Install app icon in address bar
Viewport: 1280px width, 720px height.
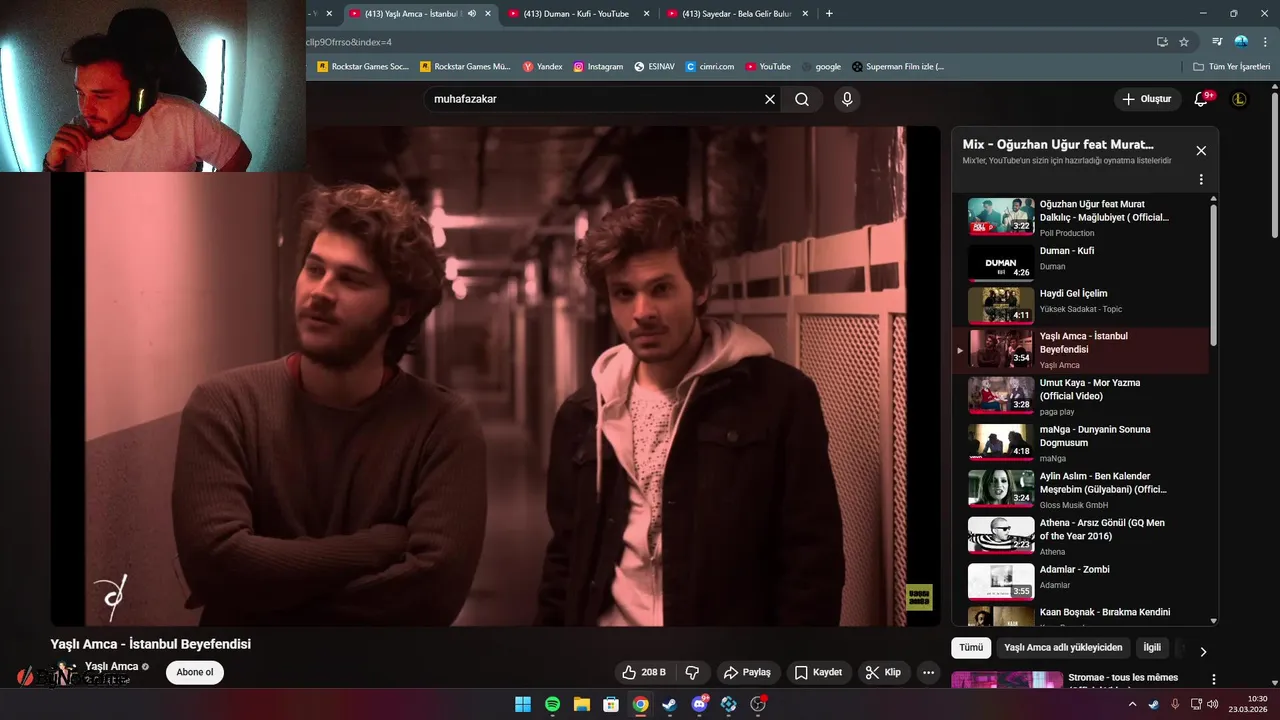point(1162,42)
